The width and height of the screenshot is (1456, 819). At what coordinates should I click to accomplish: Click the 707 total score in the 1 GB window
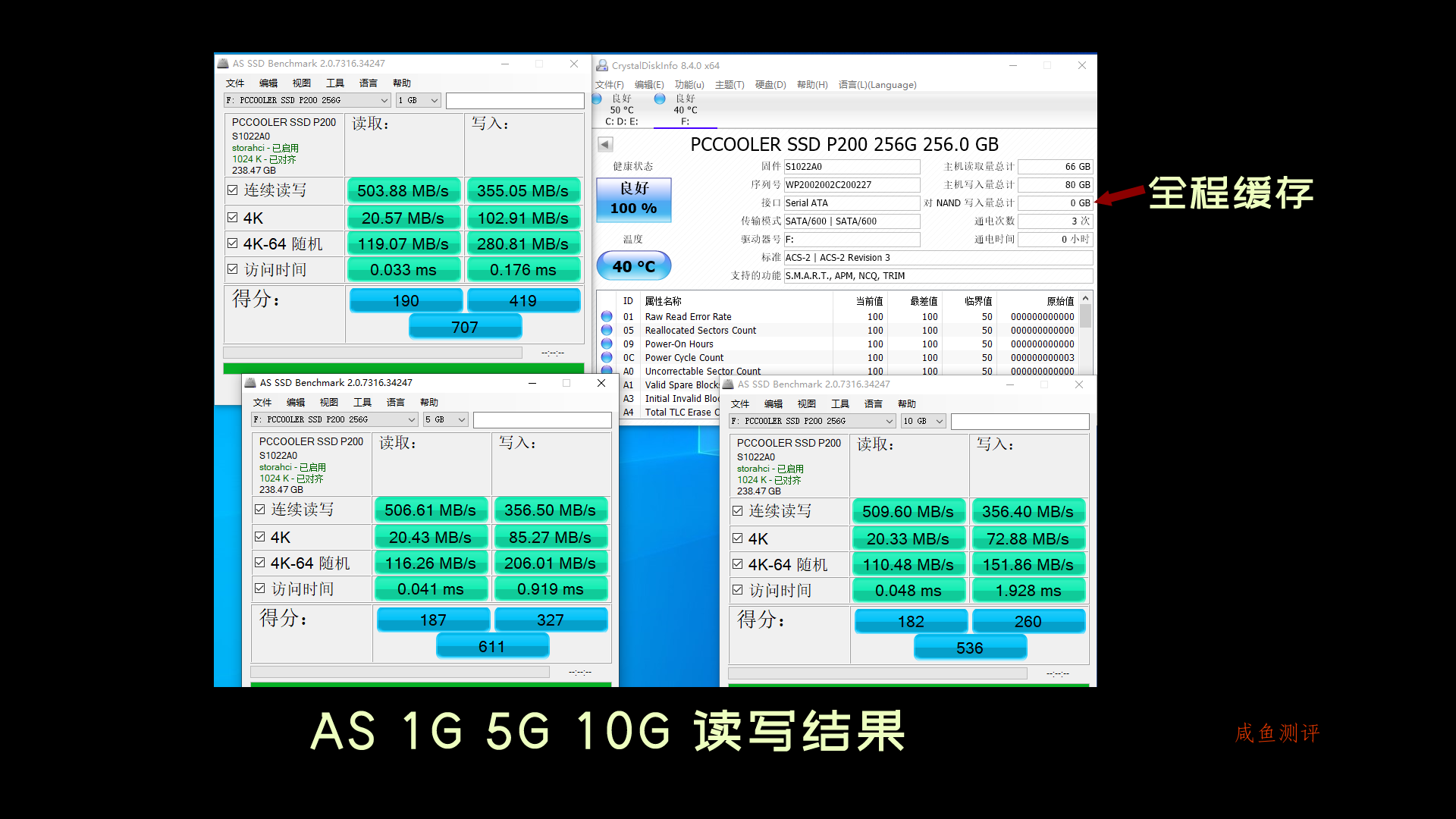[x=465, y=327]
